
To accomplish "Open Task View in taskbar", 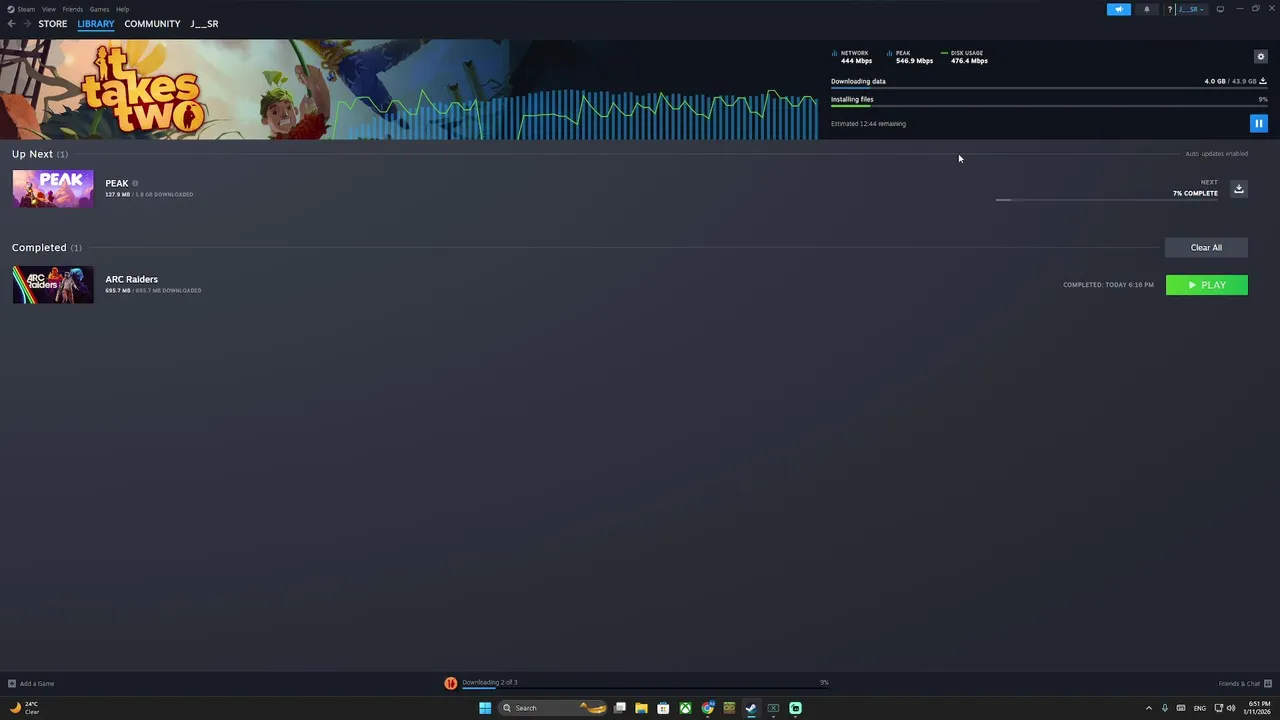I will (x=620, y=708).
